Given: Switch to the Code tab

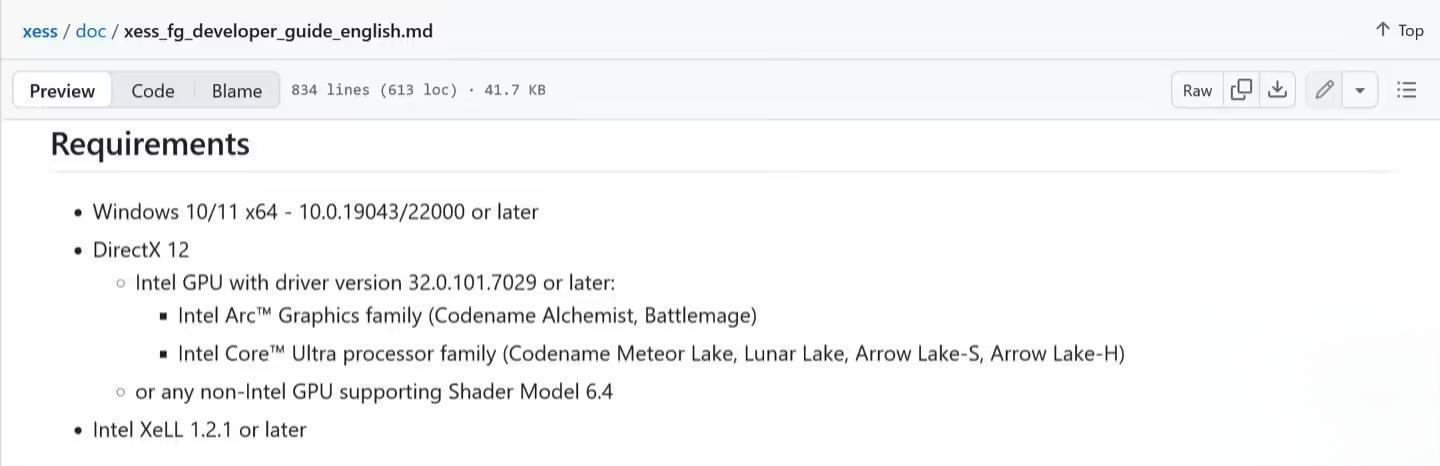Looking at the screenshot, I should 153,90.
